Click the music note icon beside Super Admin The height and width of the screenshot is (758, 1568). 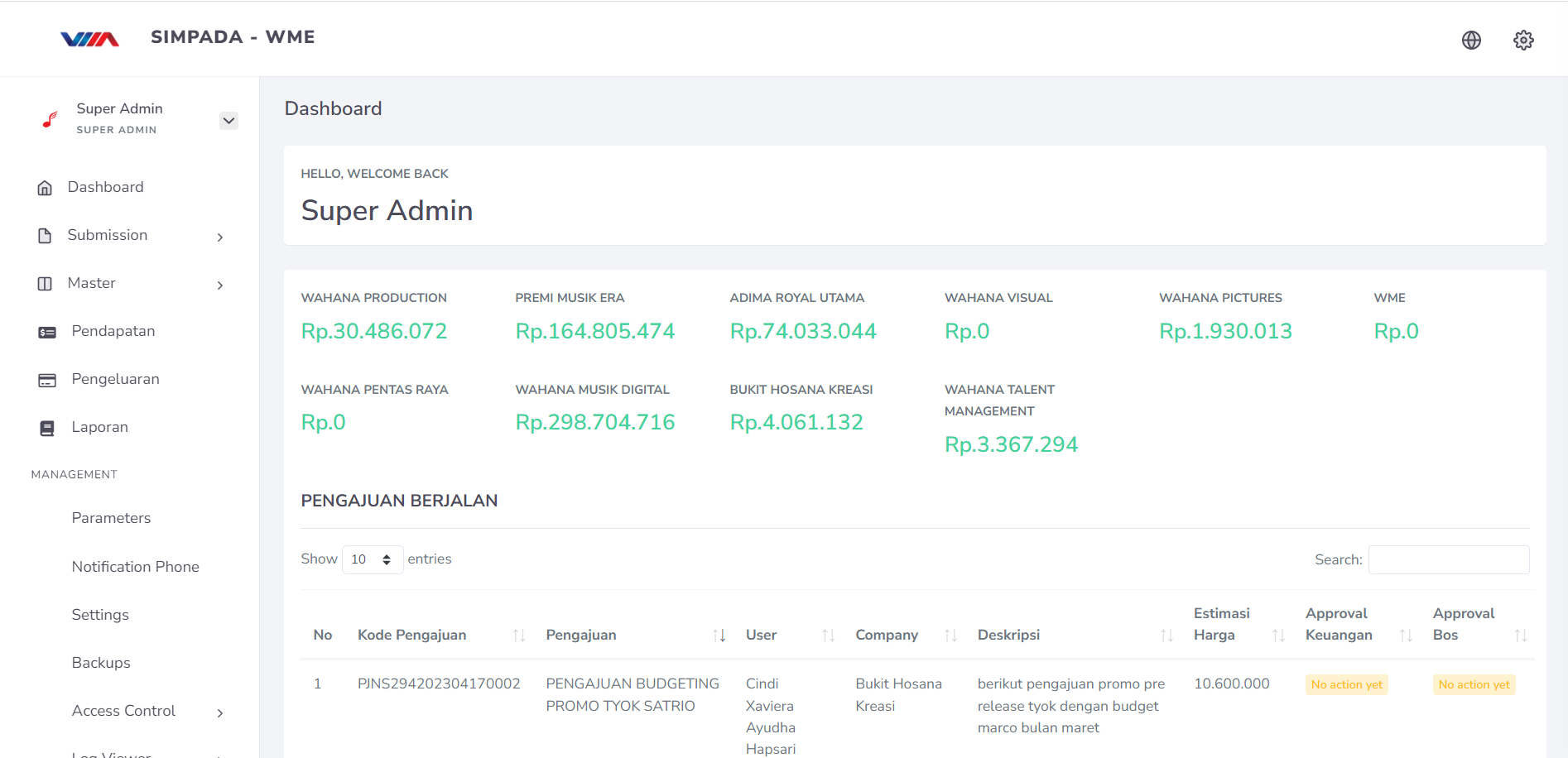click(50, 118)
